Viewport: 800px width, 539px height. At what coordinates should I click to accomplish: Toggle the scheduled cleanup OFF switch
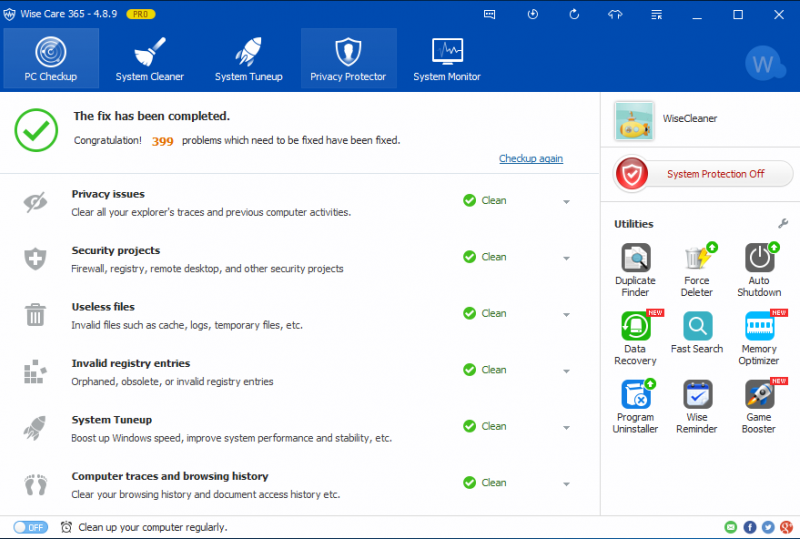point(31,527)
